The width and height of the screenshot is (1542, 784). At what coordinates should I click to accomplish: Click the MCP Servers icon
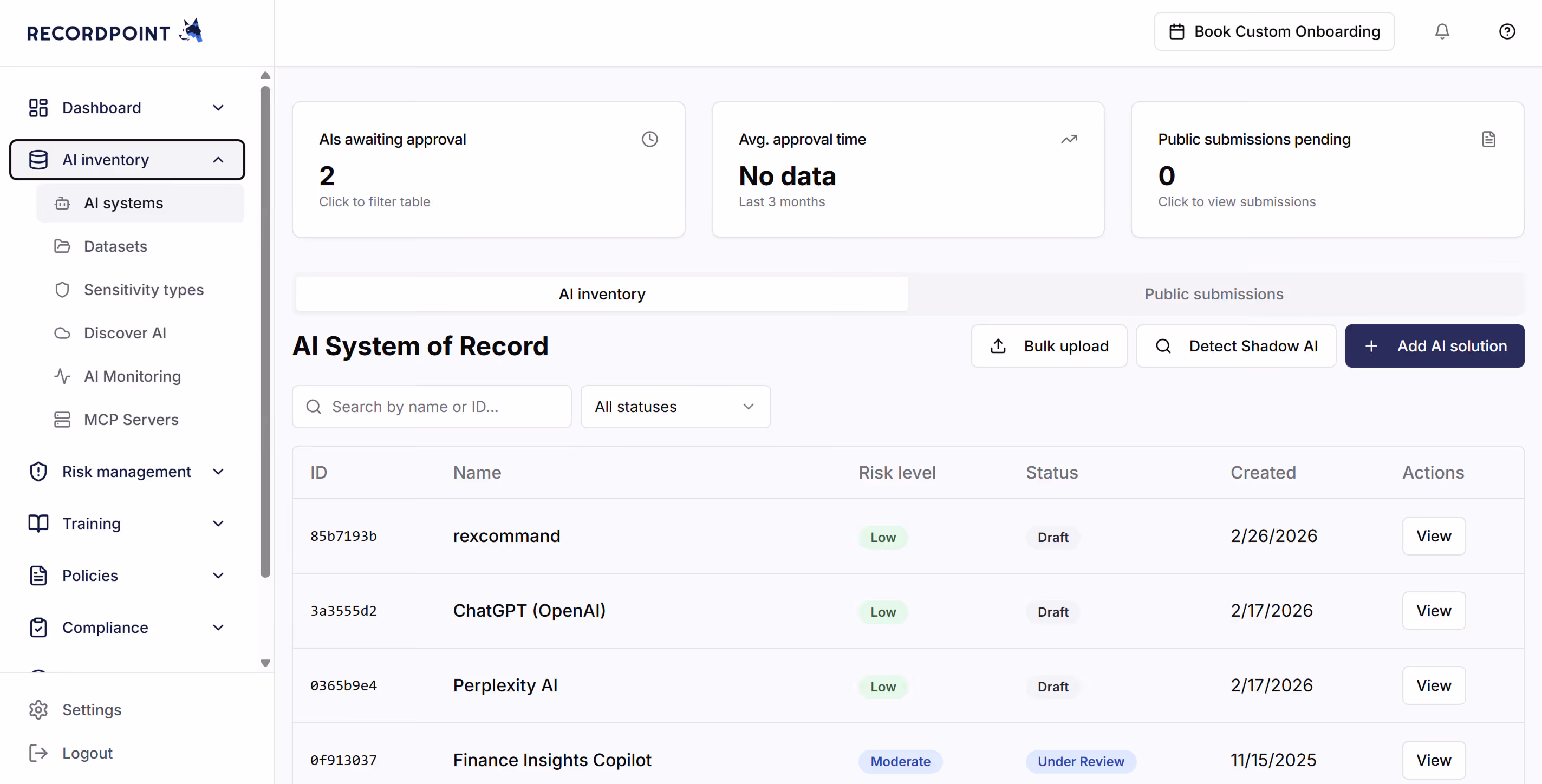[x=63, y=420]
